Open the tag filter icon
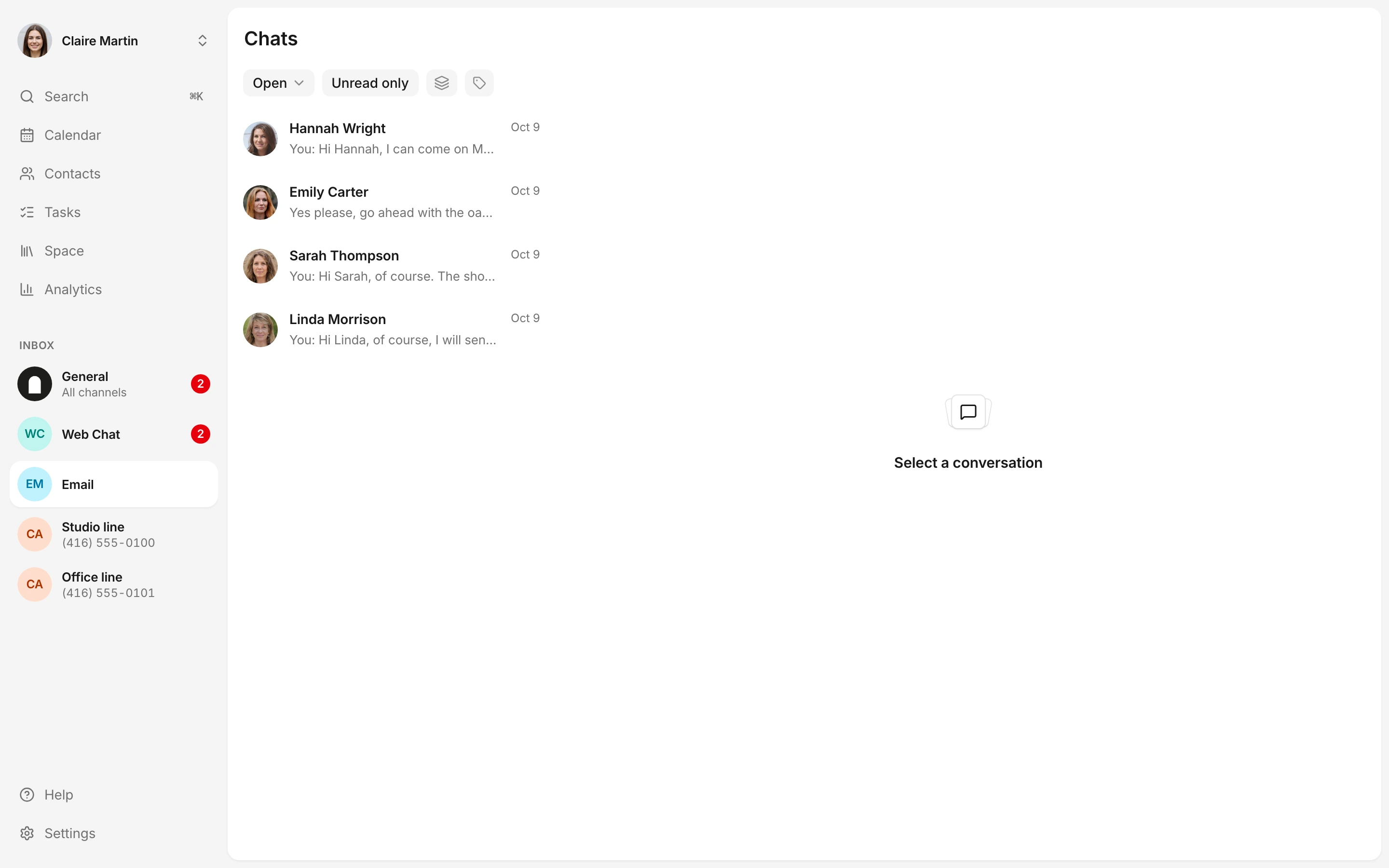This screenshot has width=1389, height=868. click(479, 83)
